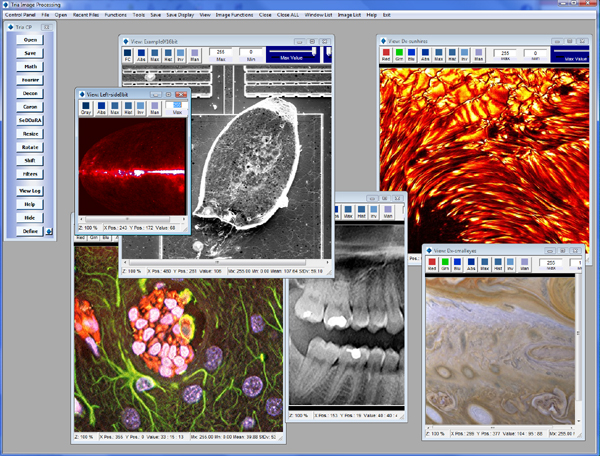Click the Red channel icon in sunhess view
Viewport: 600px width, 456px height.
[388, 52]
